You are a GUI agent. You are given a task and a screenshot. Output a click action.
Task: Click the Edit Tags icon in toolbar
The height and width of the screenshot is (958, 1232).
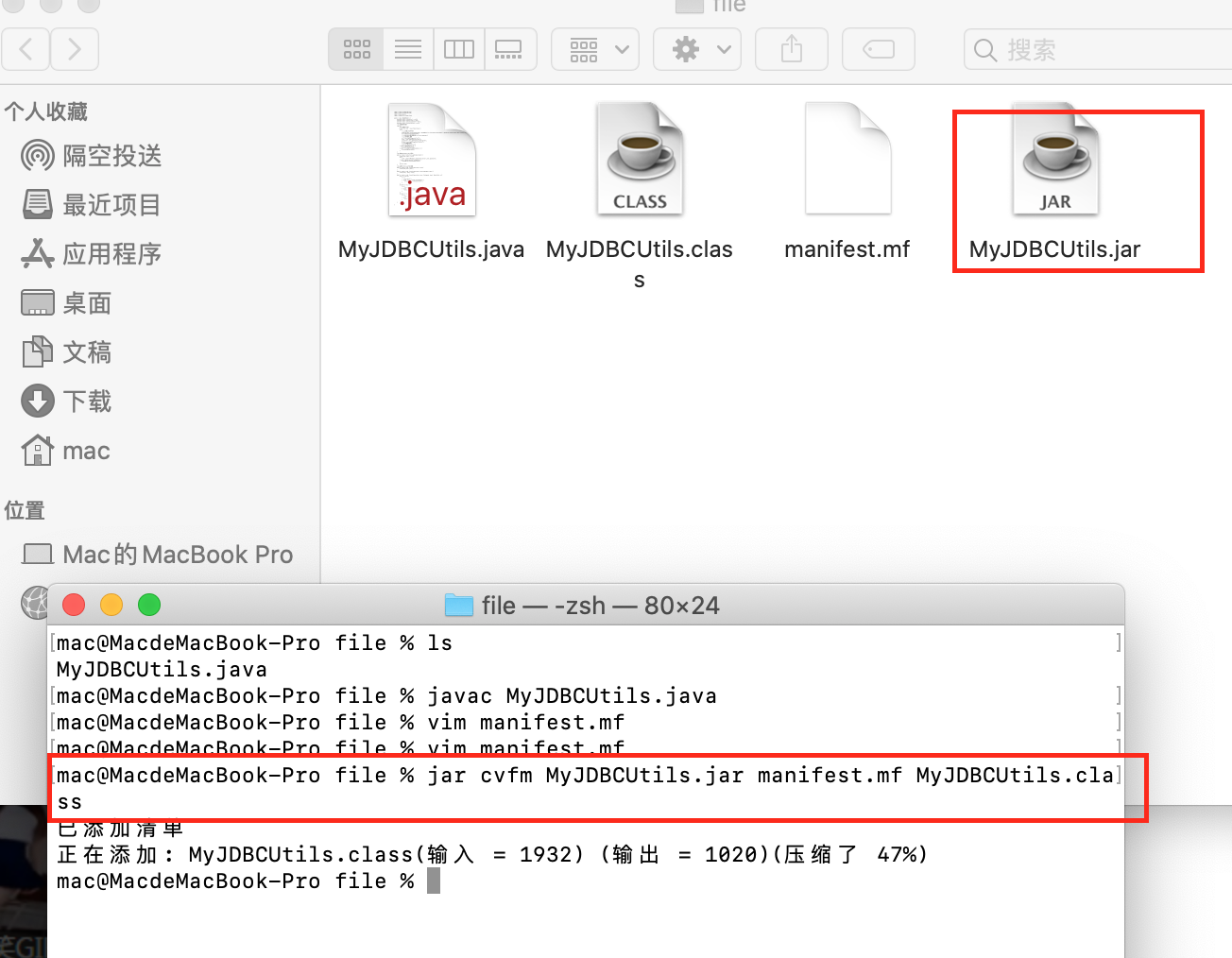pyautogui.click(x=878, y=48)
